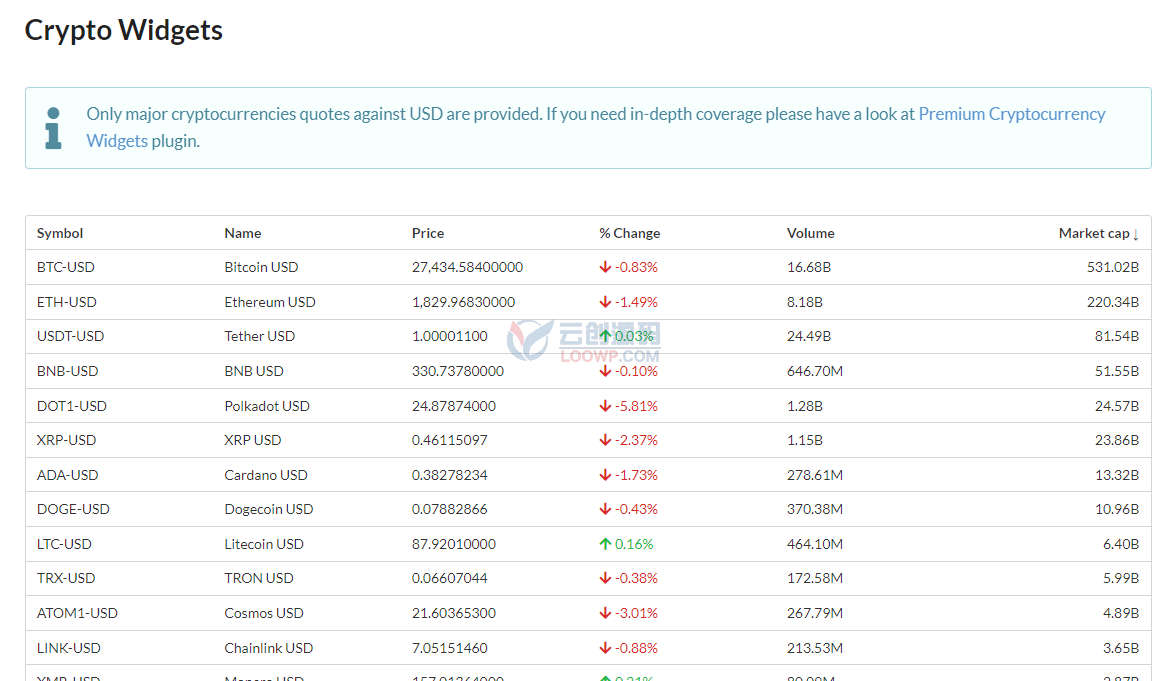1168x681 pixels.
Task: Sort by % Change column header
Action: coord(629,233)
